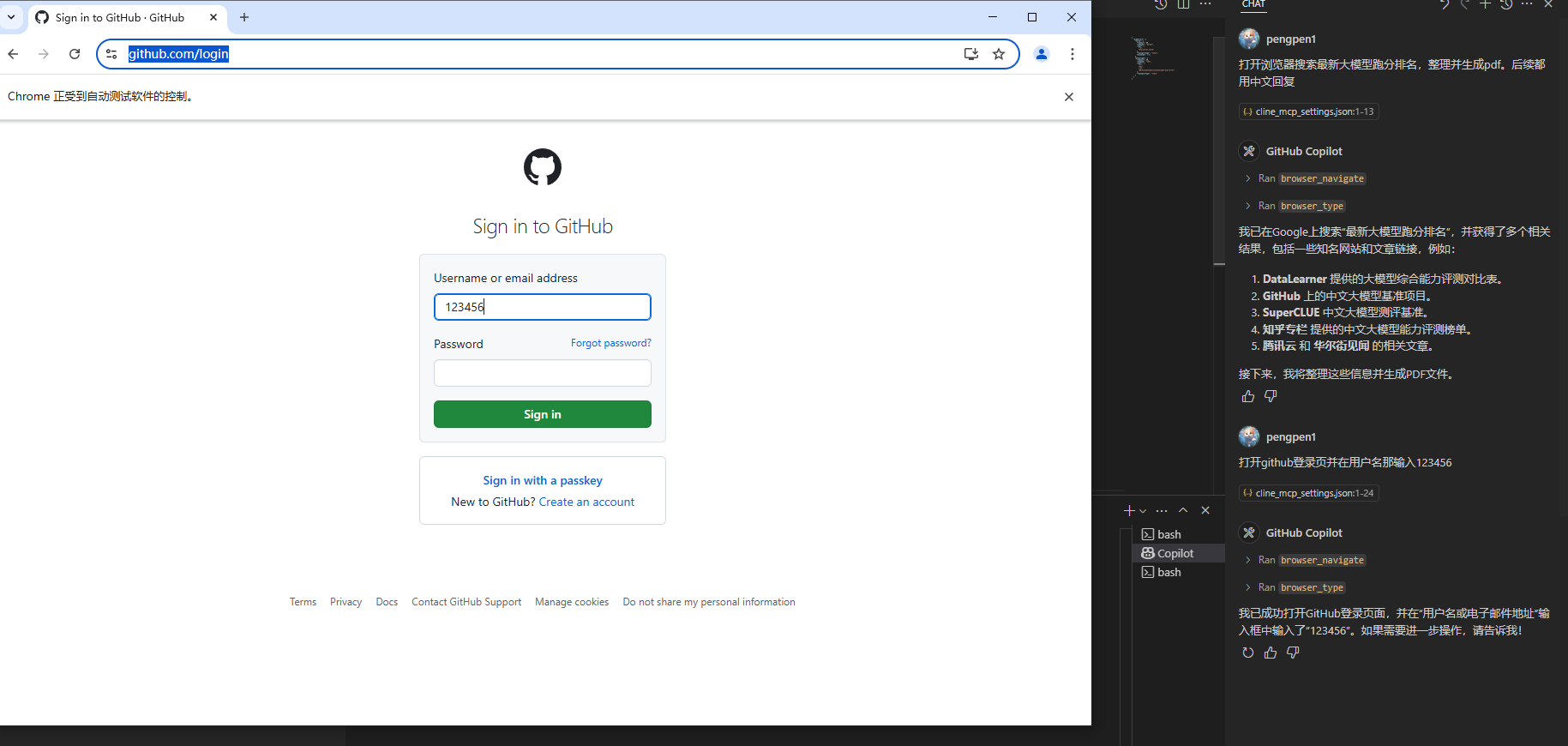
Task: Click pengpen1 avatar on the 123456 request
Action: click(1249, 436)
